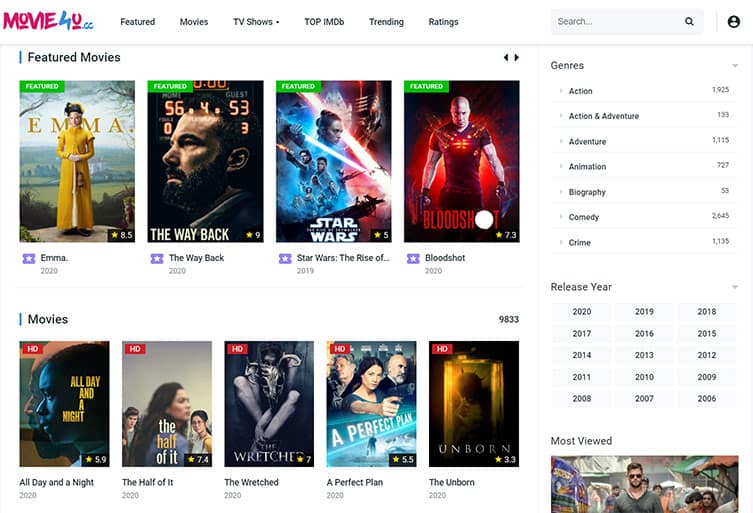The width and height of the screenshot is (753, 513).
Task: Open the Most Viewed featured thumbnail
Action: [x=644, y=484]
